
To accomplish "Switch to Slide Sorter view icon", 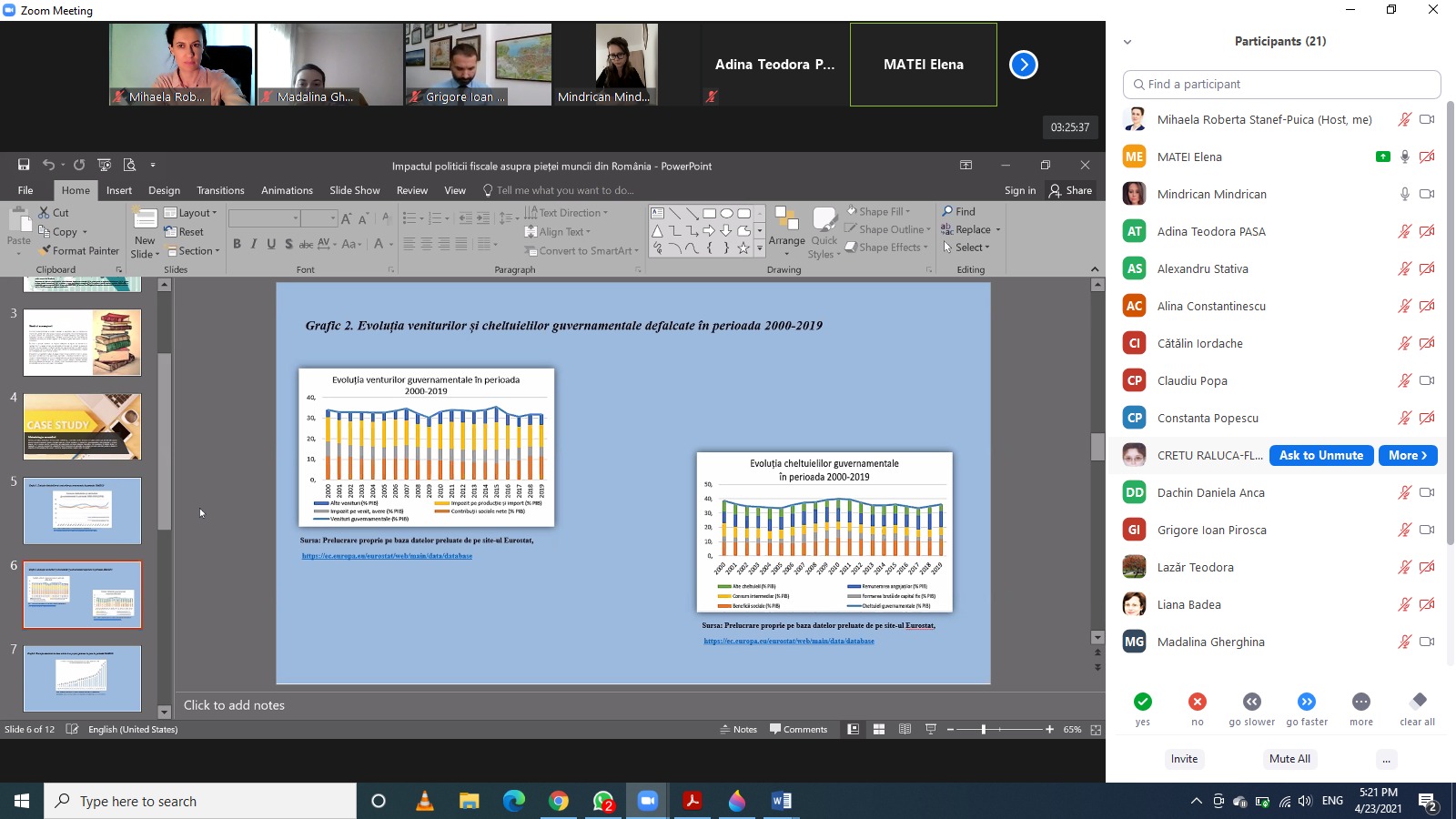I will (879, 729).
